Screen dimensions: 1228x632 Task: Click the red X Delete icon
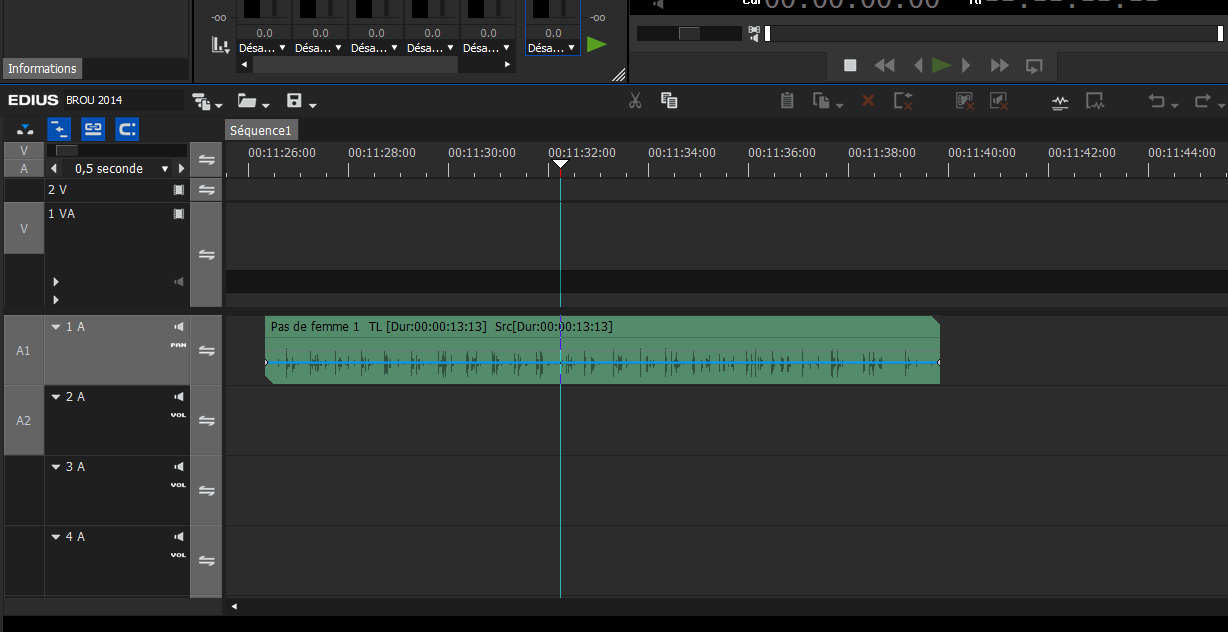click(x=868, y=101)
